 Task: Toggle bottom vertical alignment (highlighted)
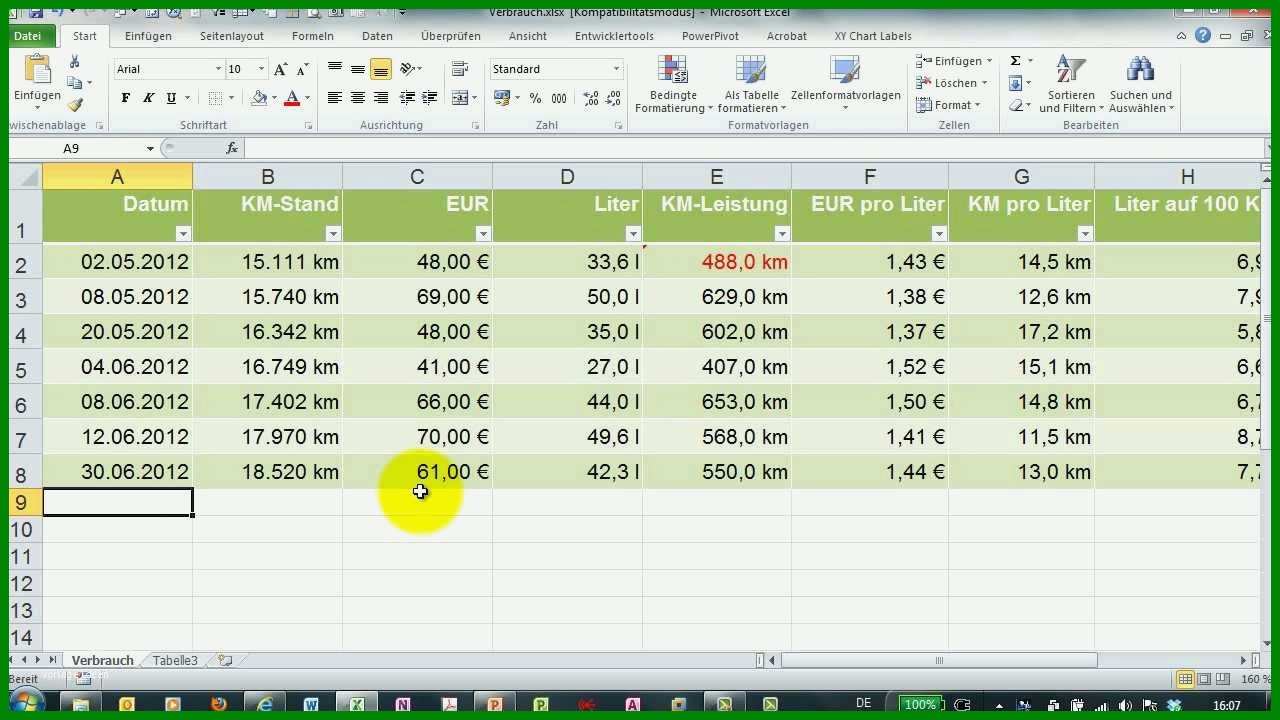[x=380, y=69]
